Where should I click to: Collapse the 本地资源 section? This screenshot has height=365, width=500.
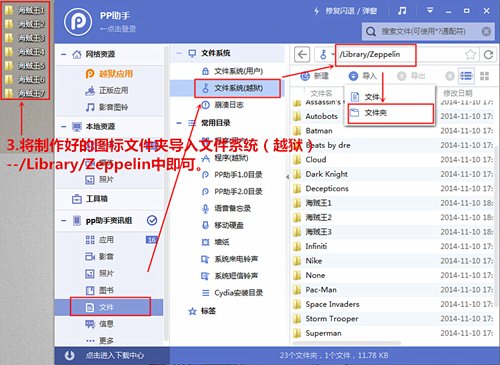[64, 126]
